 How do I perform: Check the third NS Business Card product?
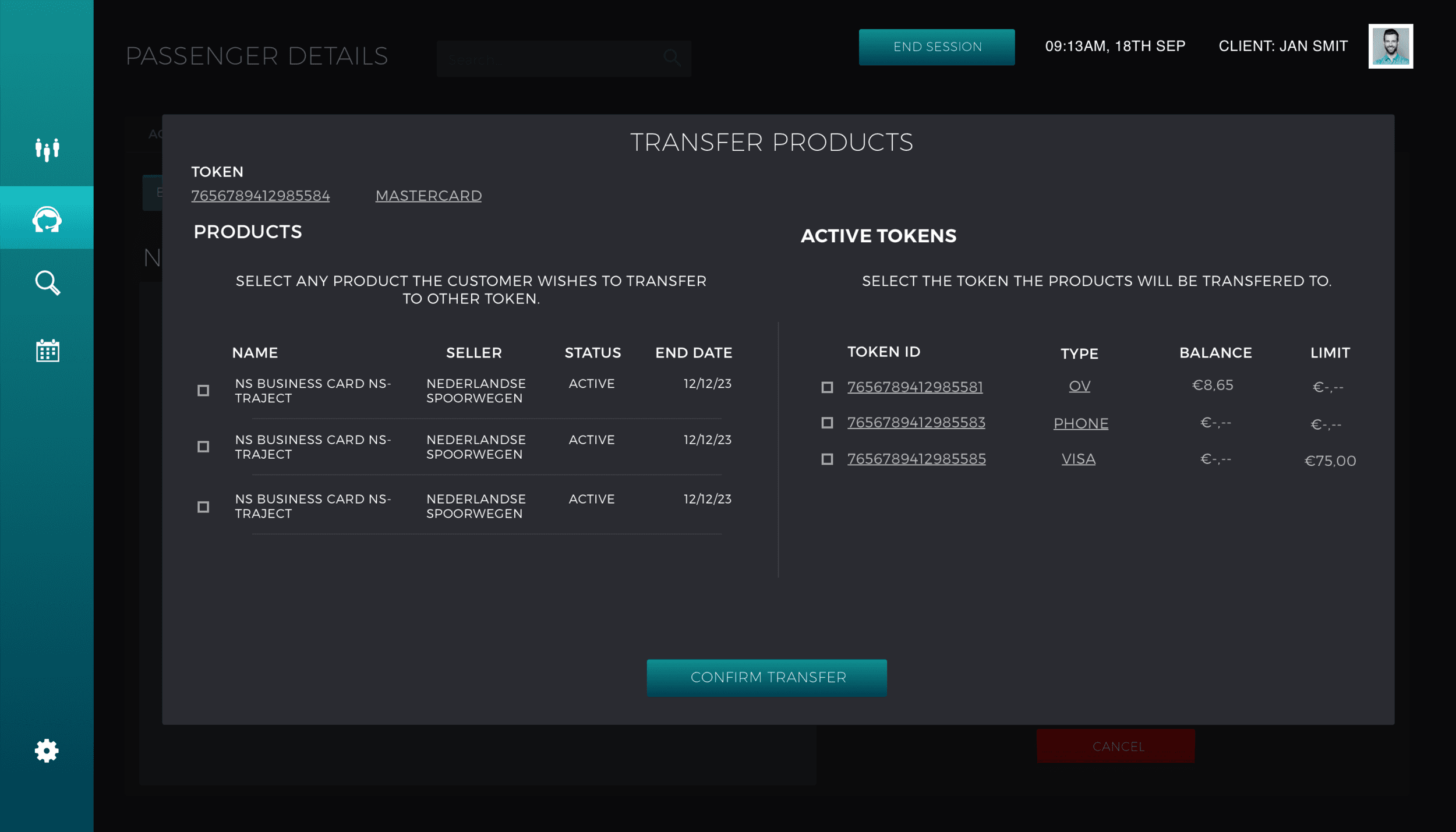click(x=203, y=507)
